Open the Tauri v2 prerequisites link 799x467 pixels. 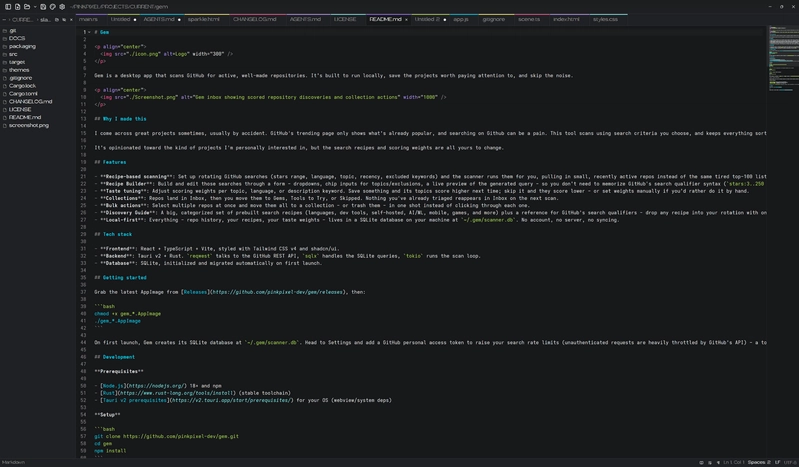[x=135, y=400]
